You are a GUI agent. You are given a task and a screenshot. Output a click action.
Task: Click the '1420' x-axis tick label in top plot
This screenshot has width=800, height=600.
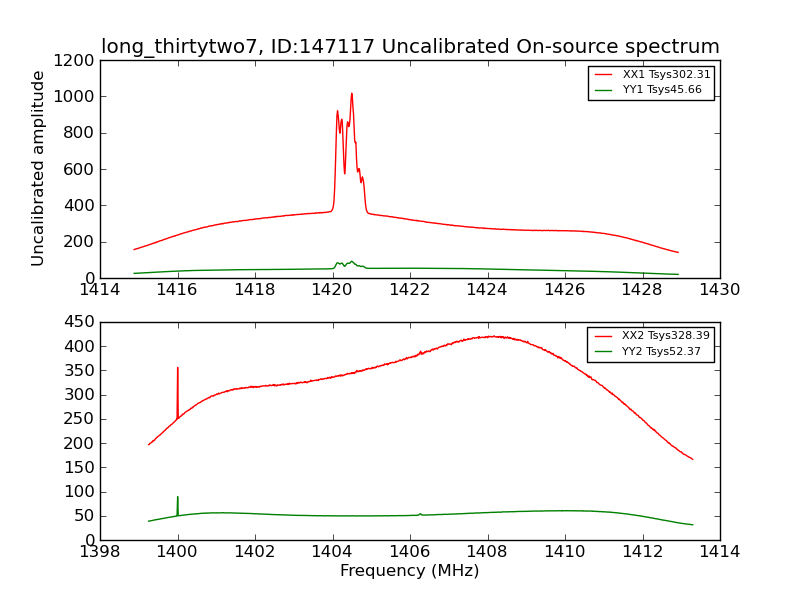click(x=333, y=290)
